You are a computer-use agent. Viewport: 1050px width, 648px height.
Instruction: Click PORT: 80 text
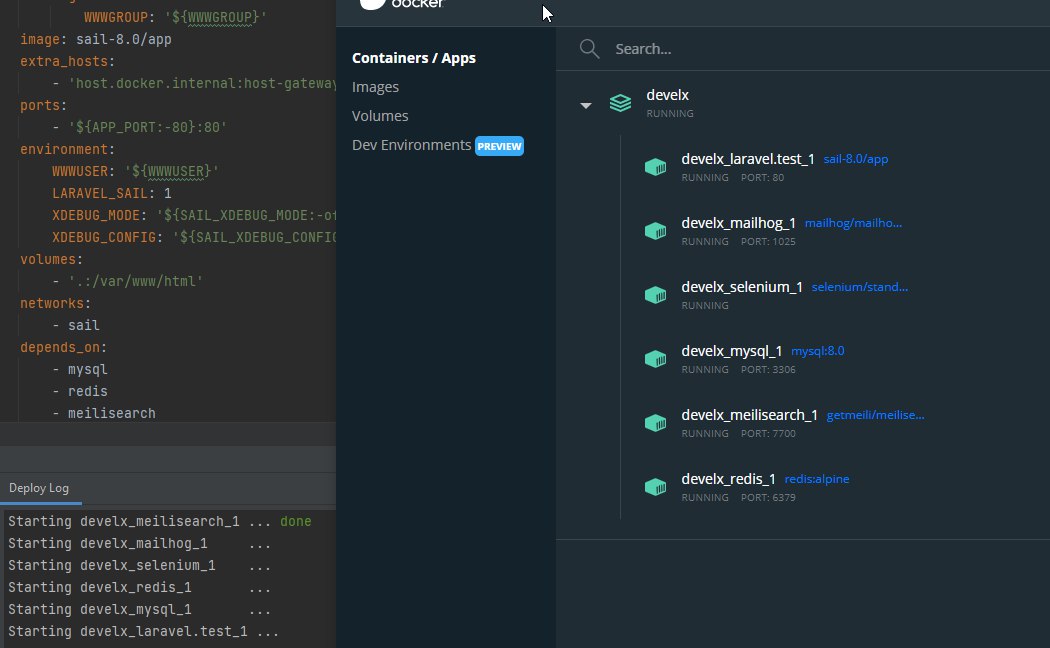(x=762, y=177)
